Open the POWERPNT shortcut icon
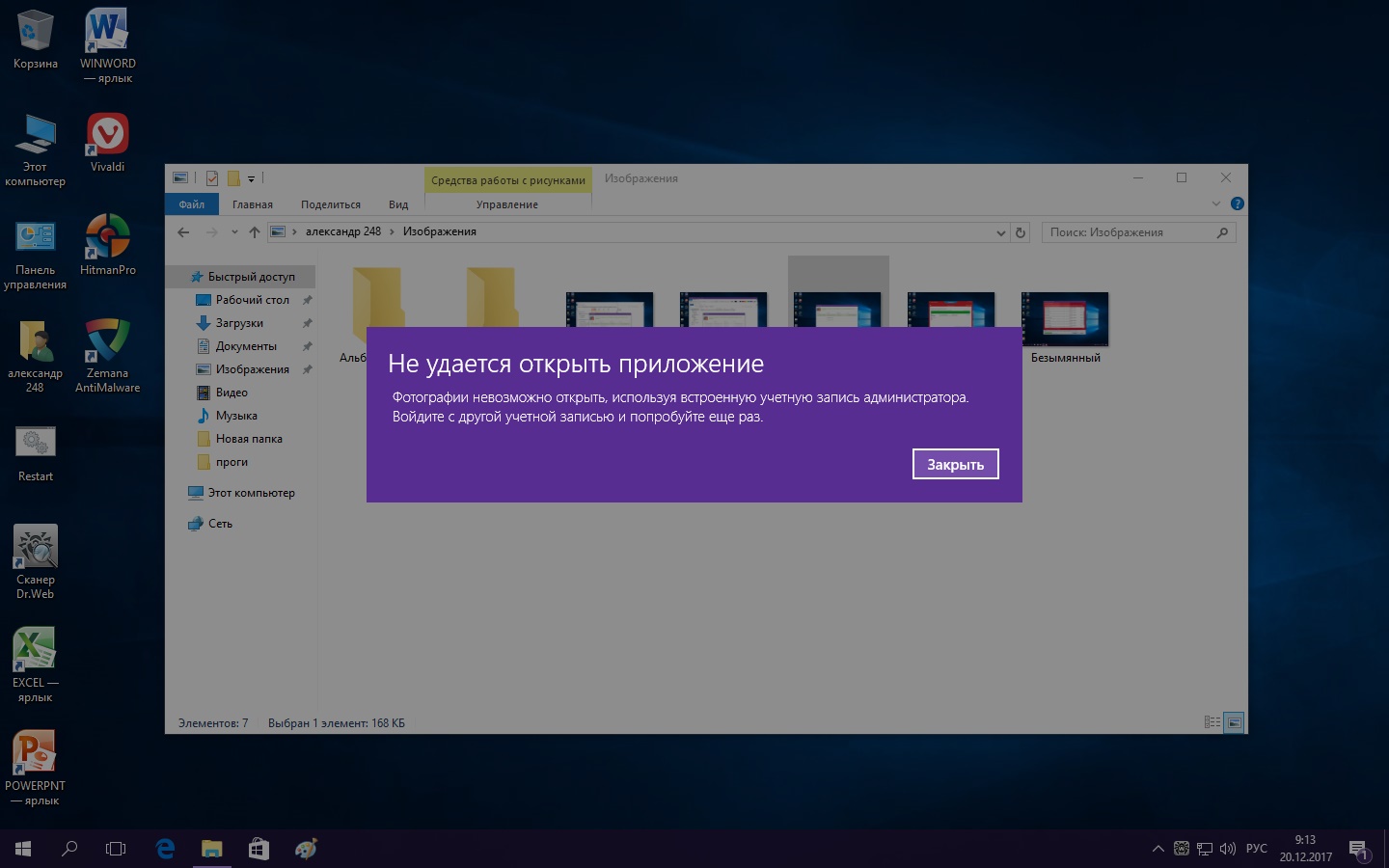This screenshot has height=868, width=1389. (x=36, y=754)
